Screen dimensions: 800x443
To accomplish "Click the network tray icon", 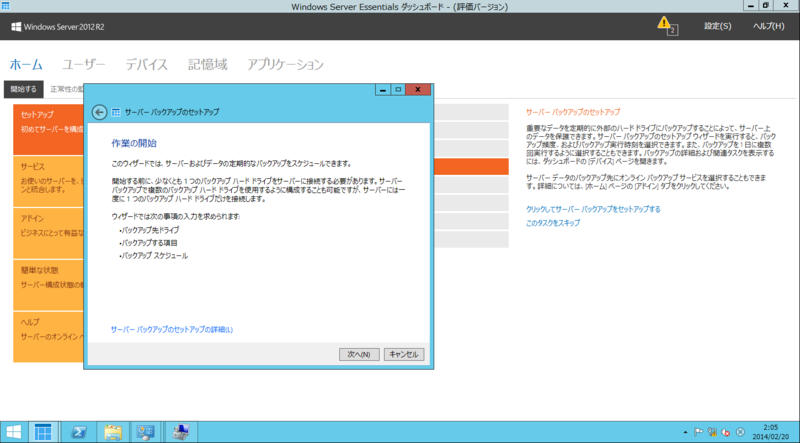I will [x=712, y=432].
